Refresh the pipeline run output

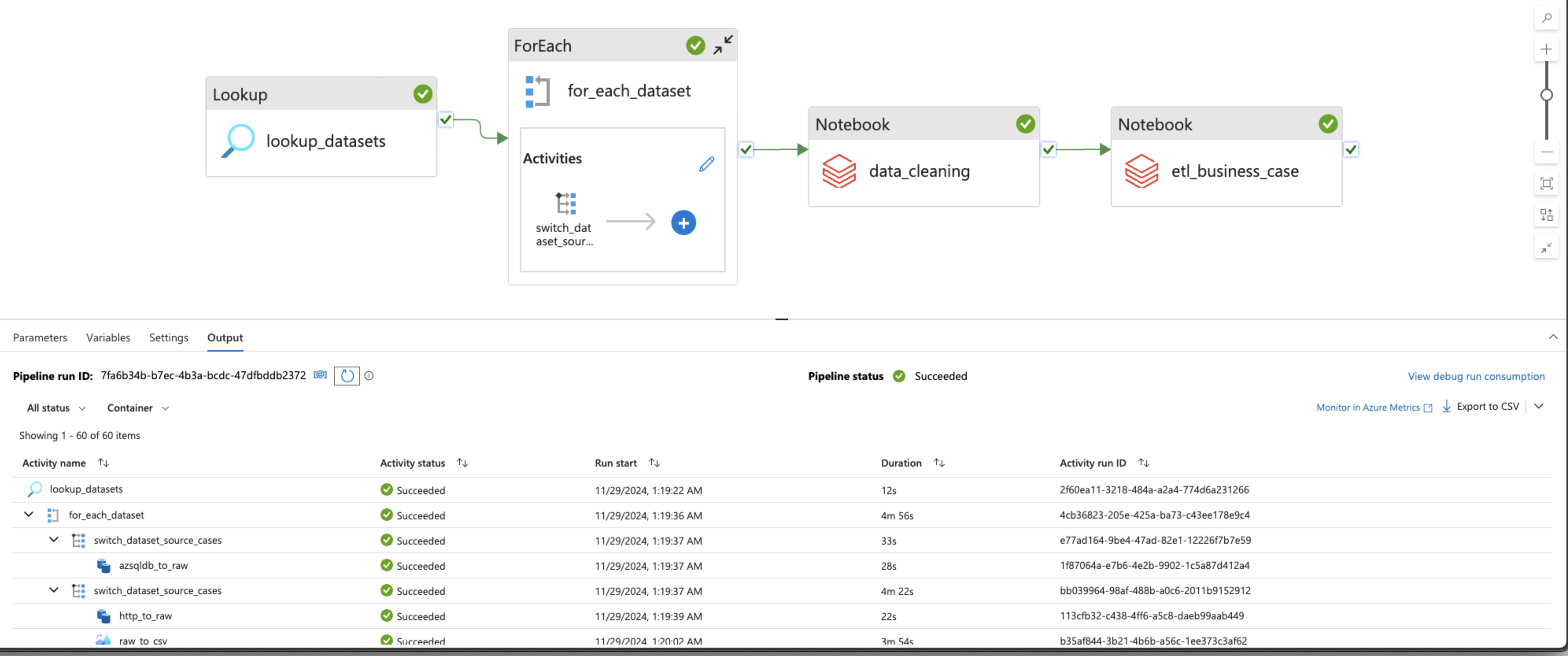[347, 376]
